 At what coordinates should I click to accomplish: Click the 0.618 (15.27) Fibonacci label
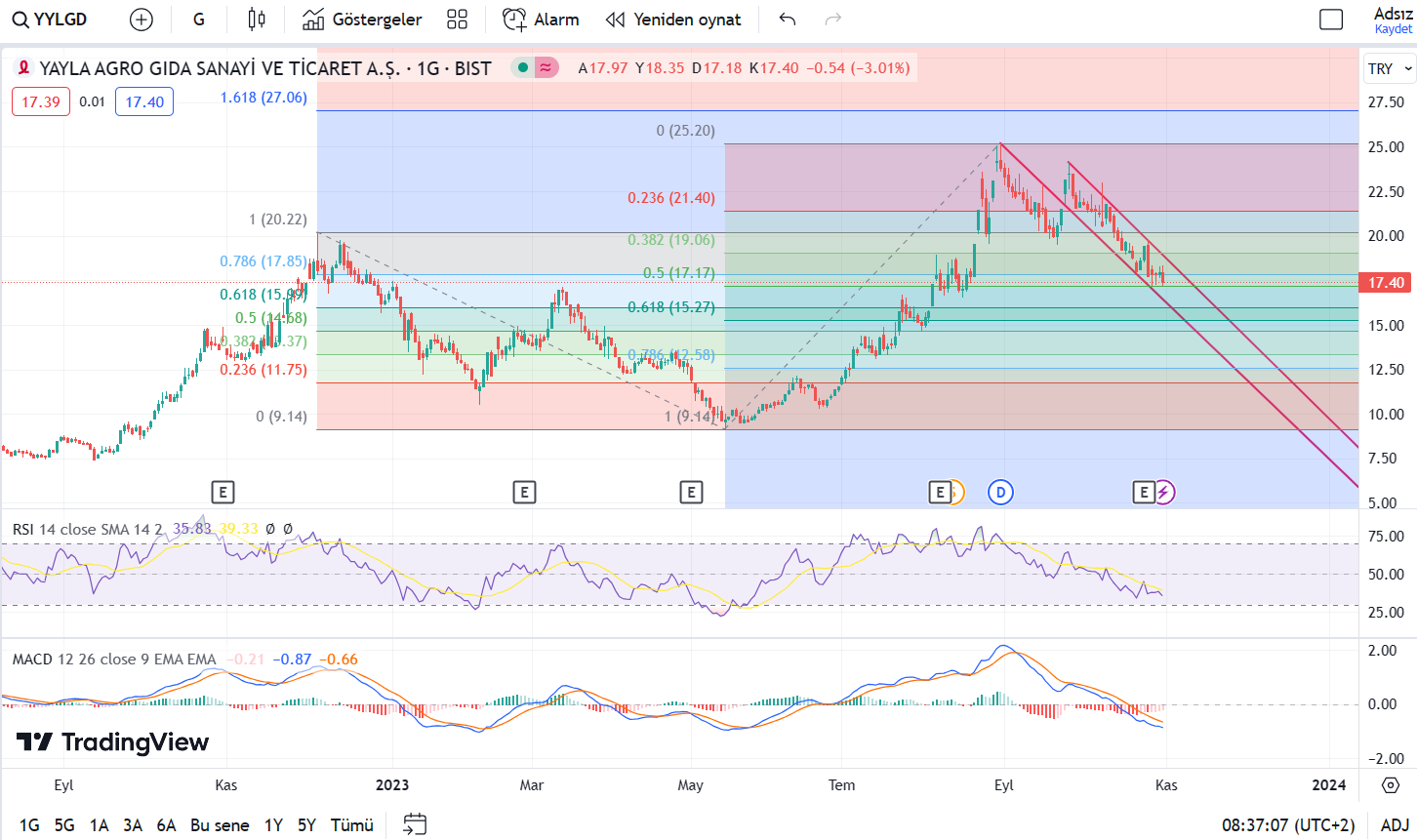(x=671, y=307)
